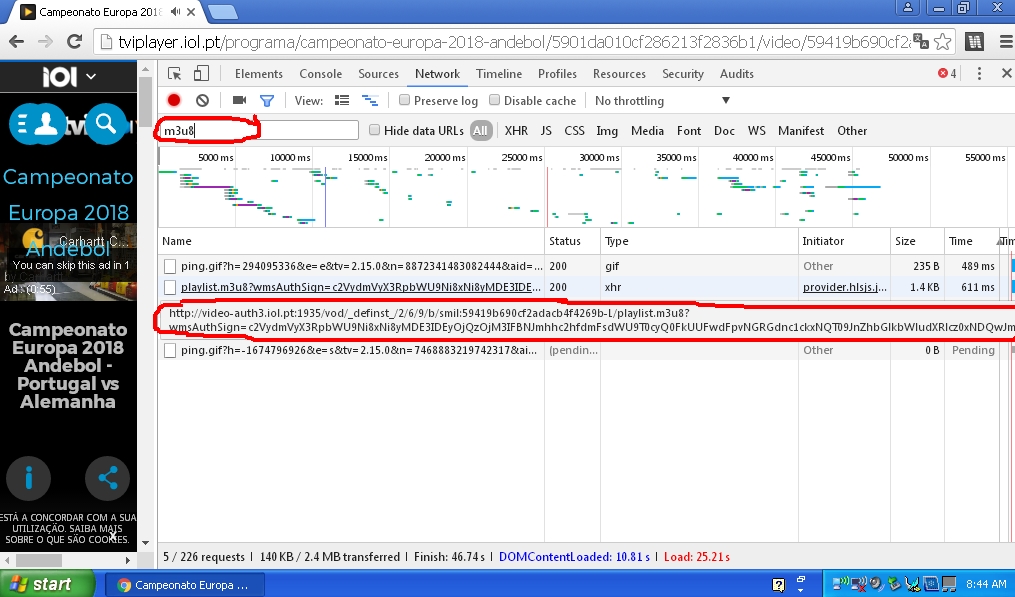Activate the inspect element picker icon

tap(174, 74)
